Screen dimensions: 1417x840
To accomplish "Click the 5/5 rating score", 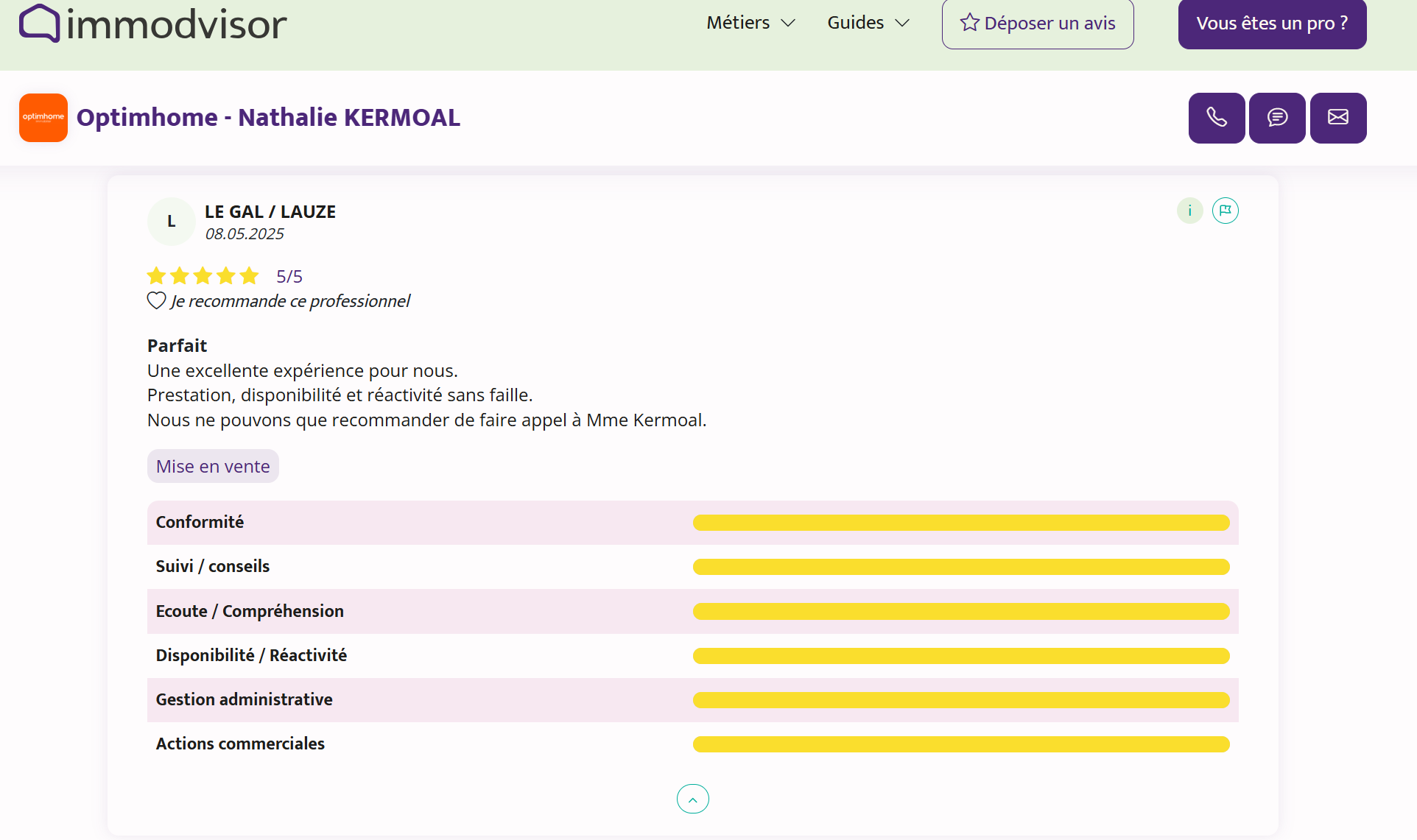I will point(289,277).
